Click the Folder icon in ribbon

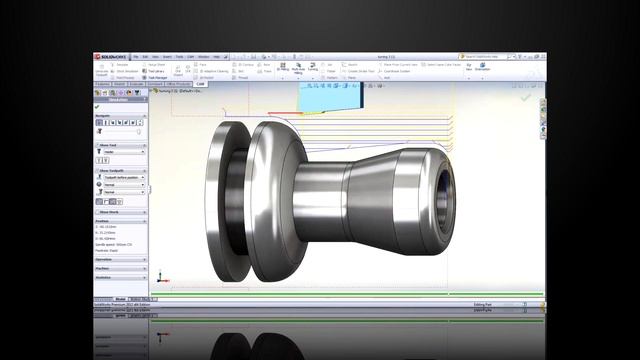pyautogui.click(x=328, y=71)
